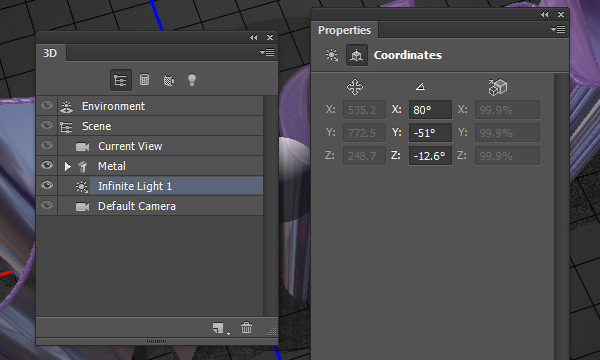Open the Properties panel flyout menu
This screenshot has height=360, width=600.
558,29
